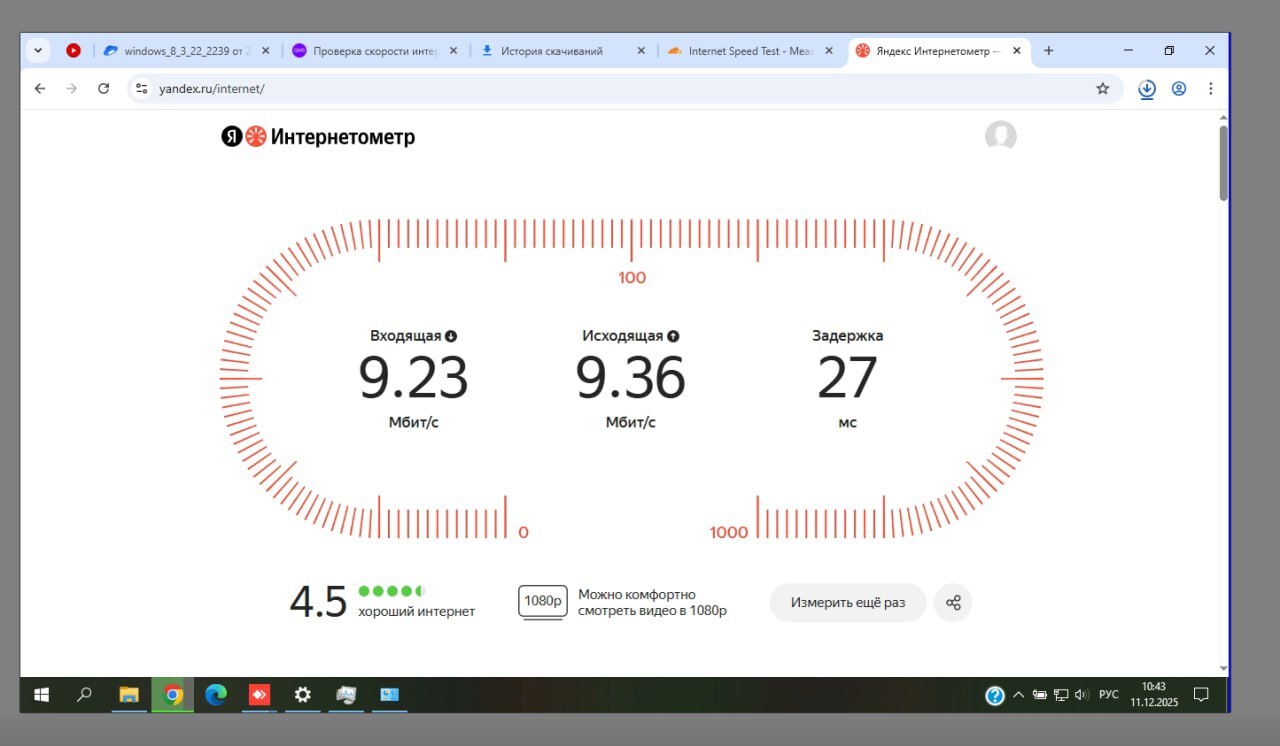Click the share icon next to the measure button
The image size is (1280, 746).
tap(953, 603)
